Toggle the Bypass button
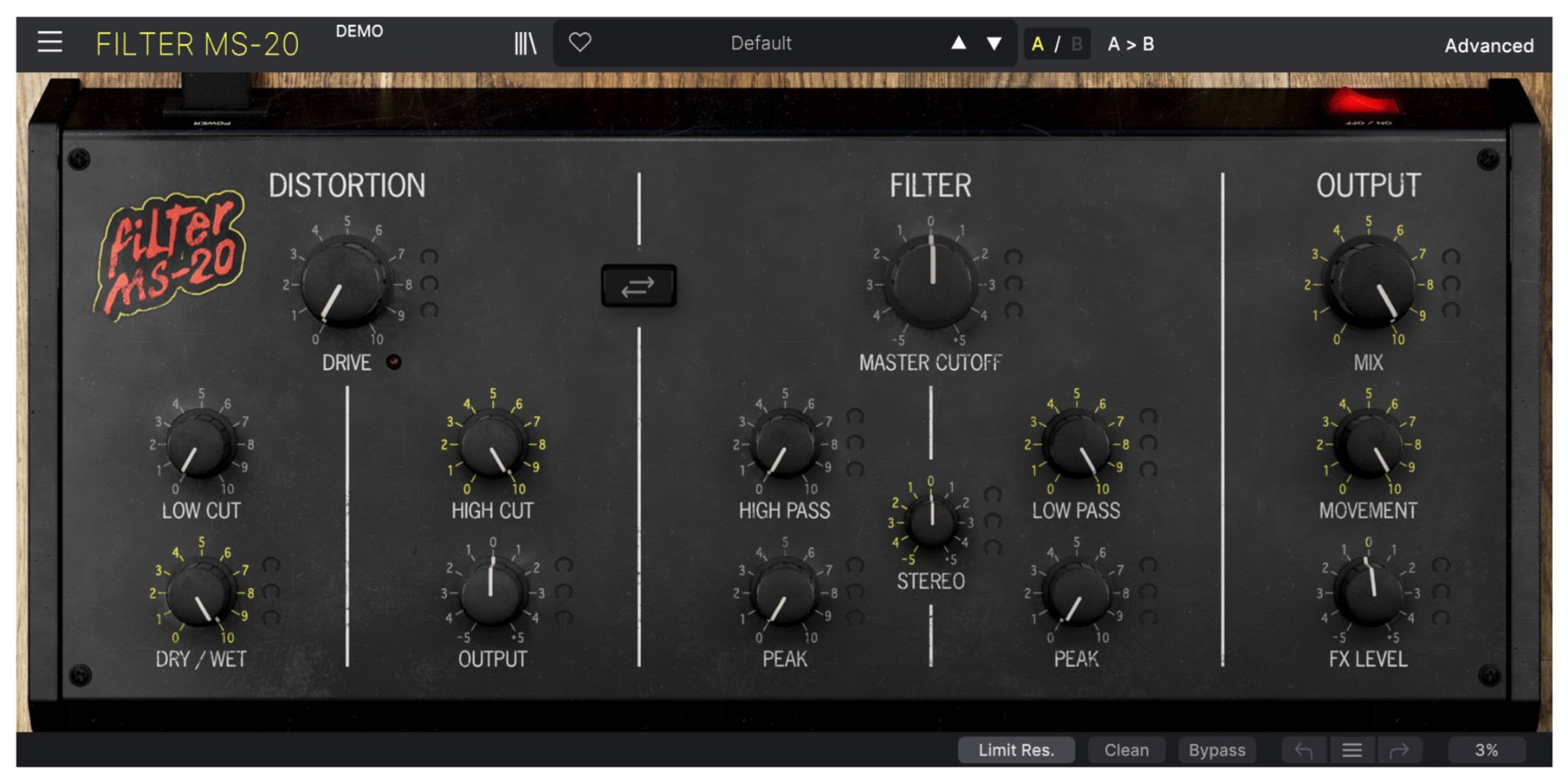Screen dimensions: 1568x784 1216,750
